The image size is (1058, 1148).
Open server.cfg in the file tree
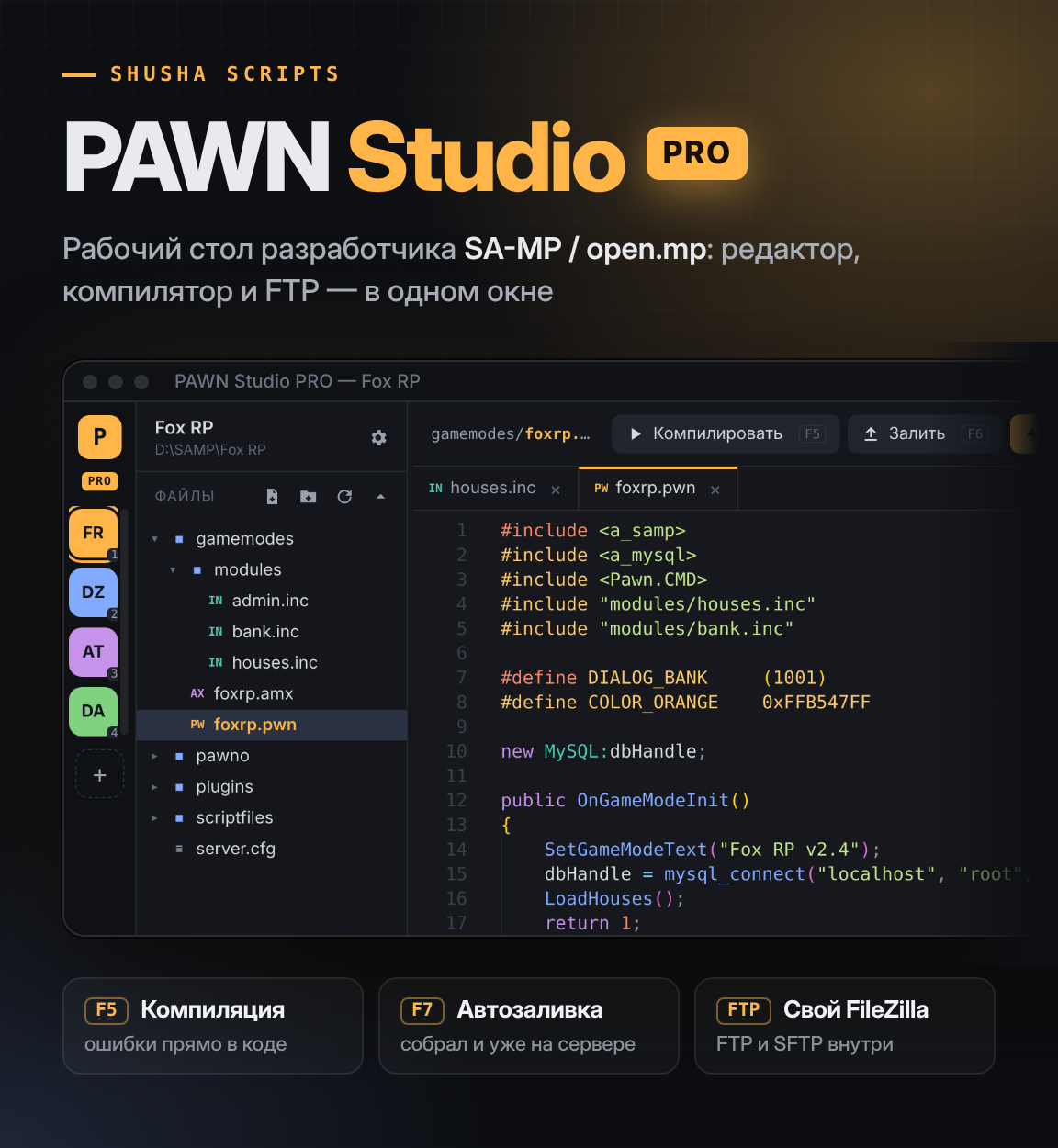(x=271, y=849)
